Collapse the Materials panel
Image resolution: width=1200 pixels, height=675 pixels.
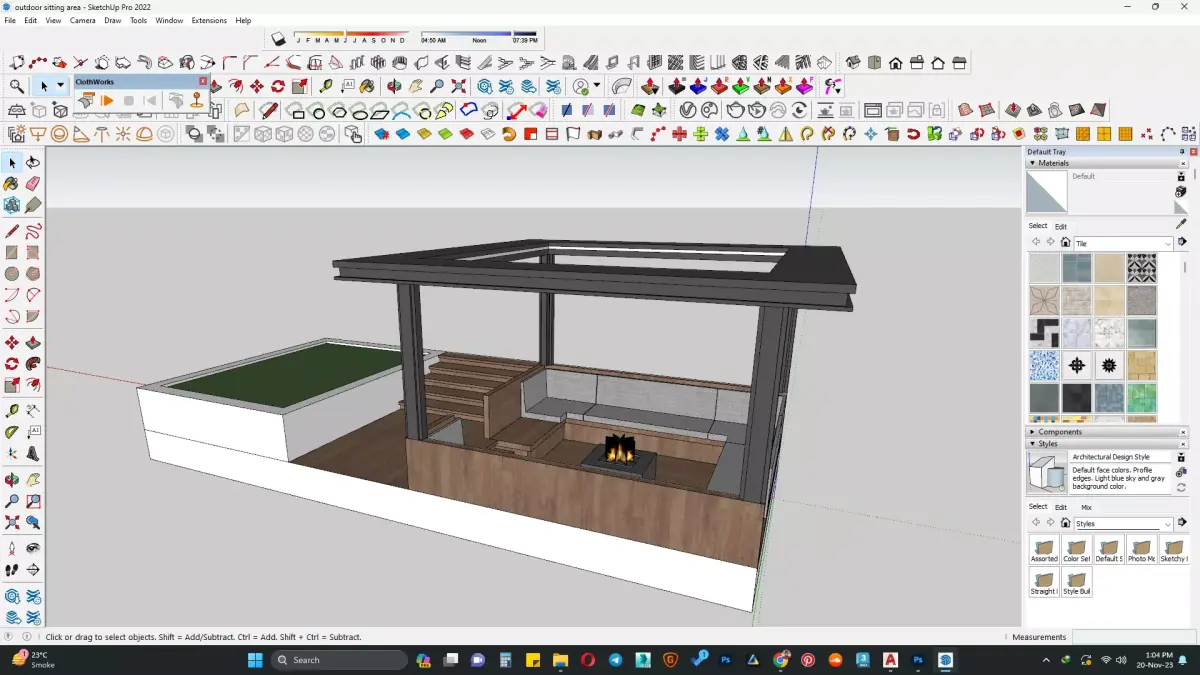pyautogui.click(x=1032, y=163)
